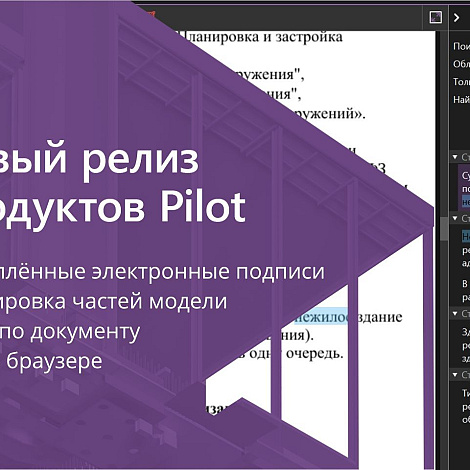This screenshot has height=470, width=470.
Task: Click the "Пои" search label in the side panel
Action: click(x=461, y=46)
